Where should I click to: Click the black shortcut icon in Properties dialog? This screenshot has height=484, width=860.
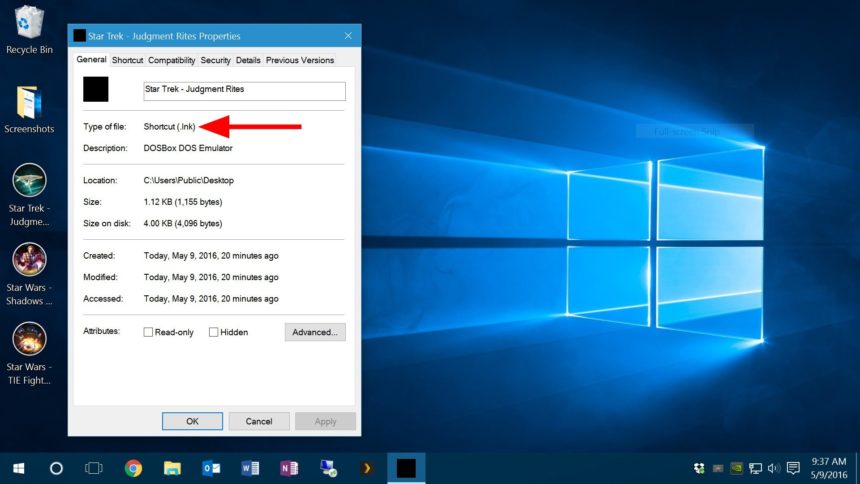tap(95, 89)
